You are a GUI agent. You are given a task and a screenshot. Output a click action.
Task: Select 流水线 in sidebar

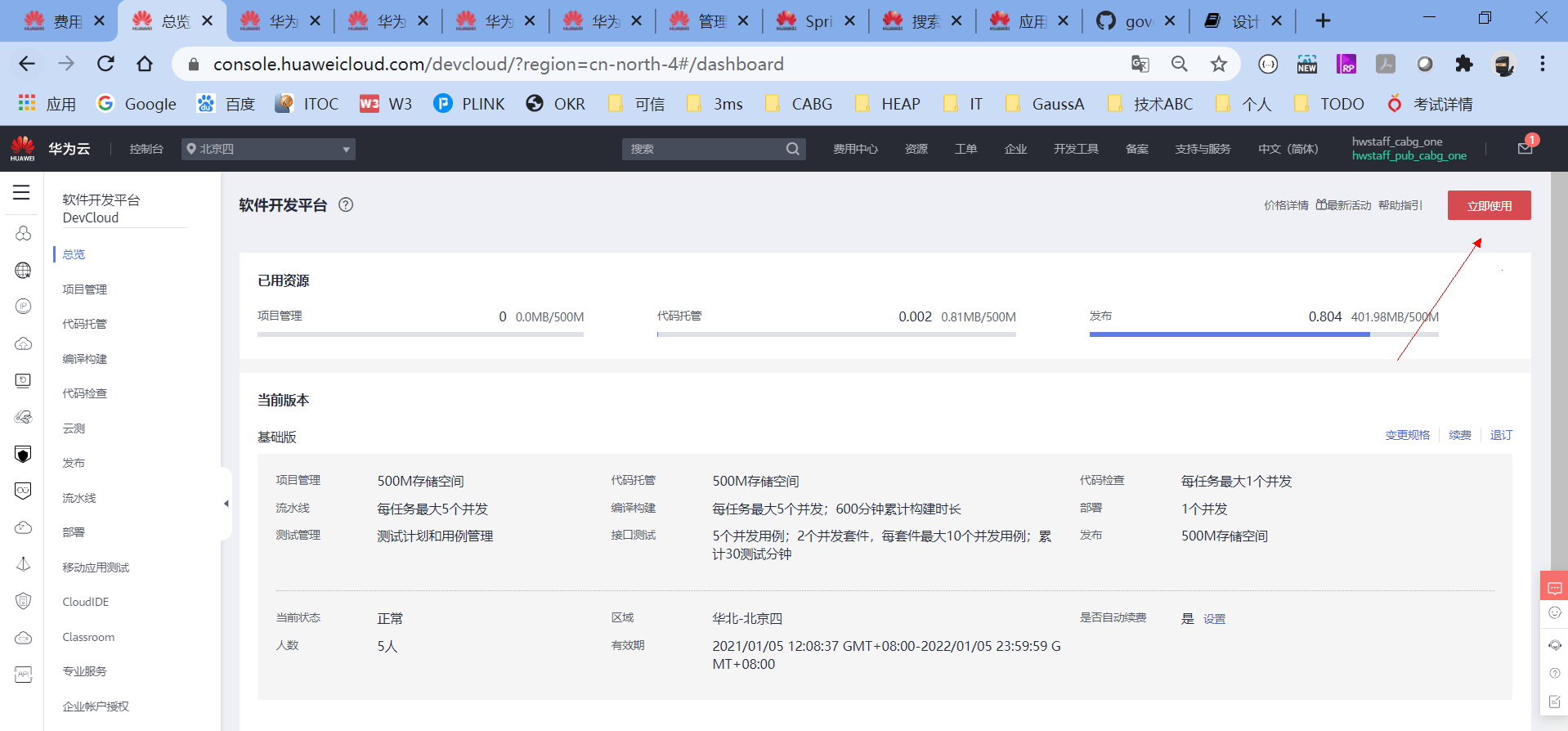click(79, 498)
